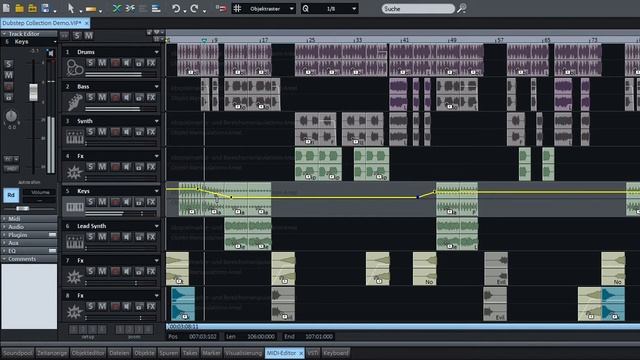Solo track 7 Fx
The width and height of the screenshot is (640, 360).
(x=91, y=271)
